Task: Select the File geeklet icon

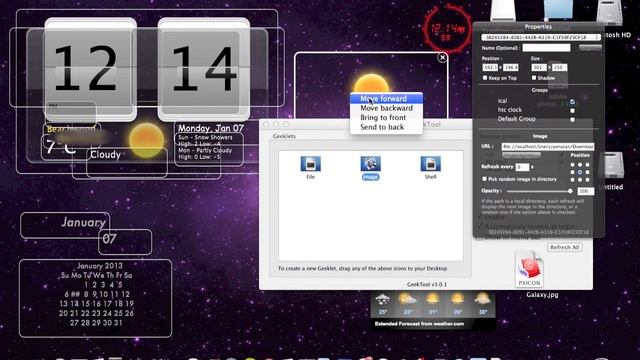Action: click(310, 164)
